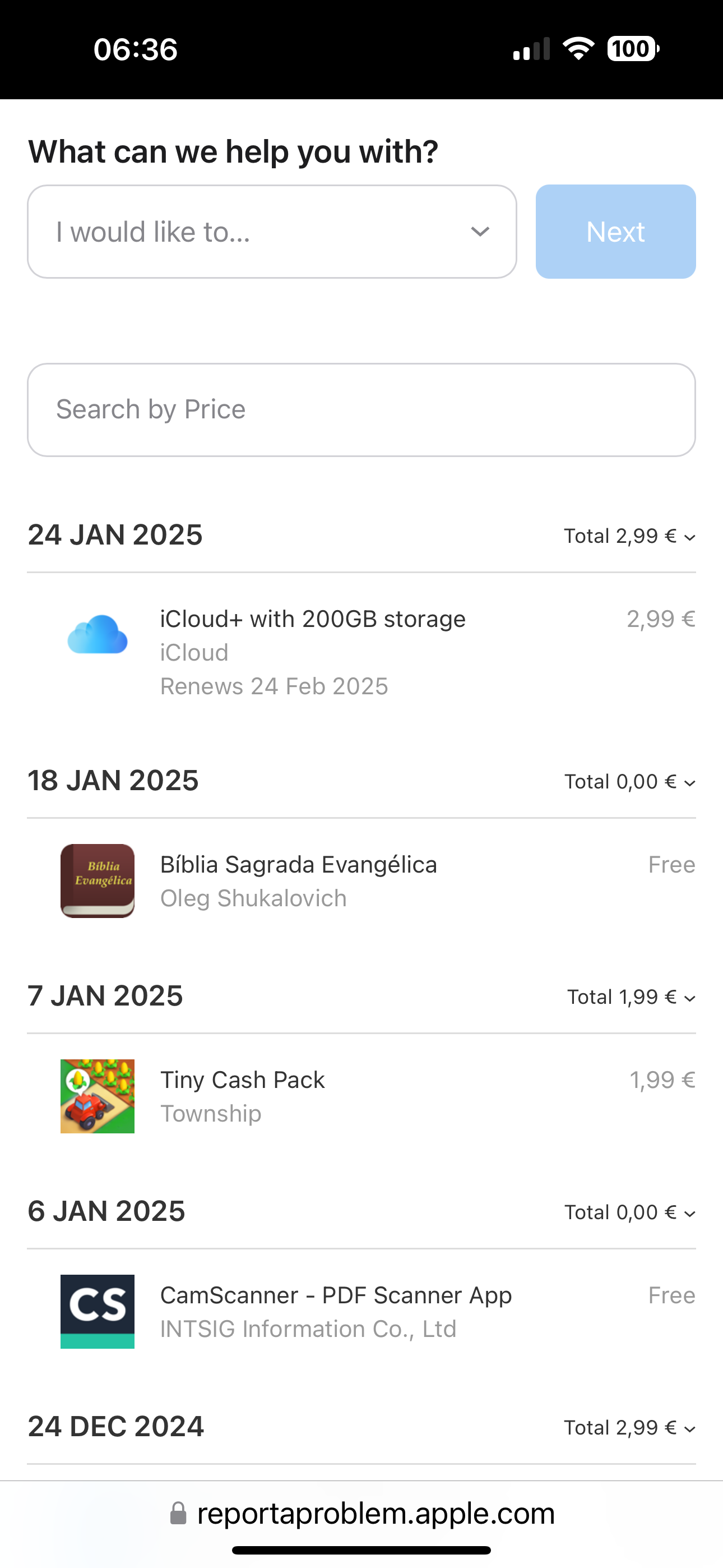Select CamScanner - PDF Scanner App entry
723x1568 pixels.
336,1295
